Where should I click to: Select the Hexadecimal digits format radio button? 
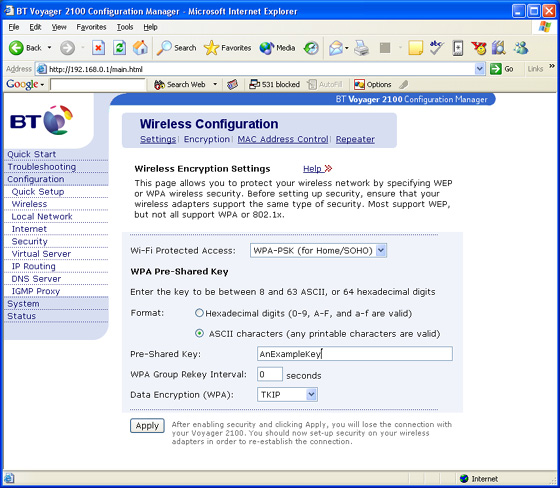pos(199,313)
